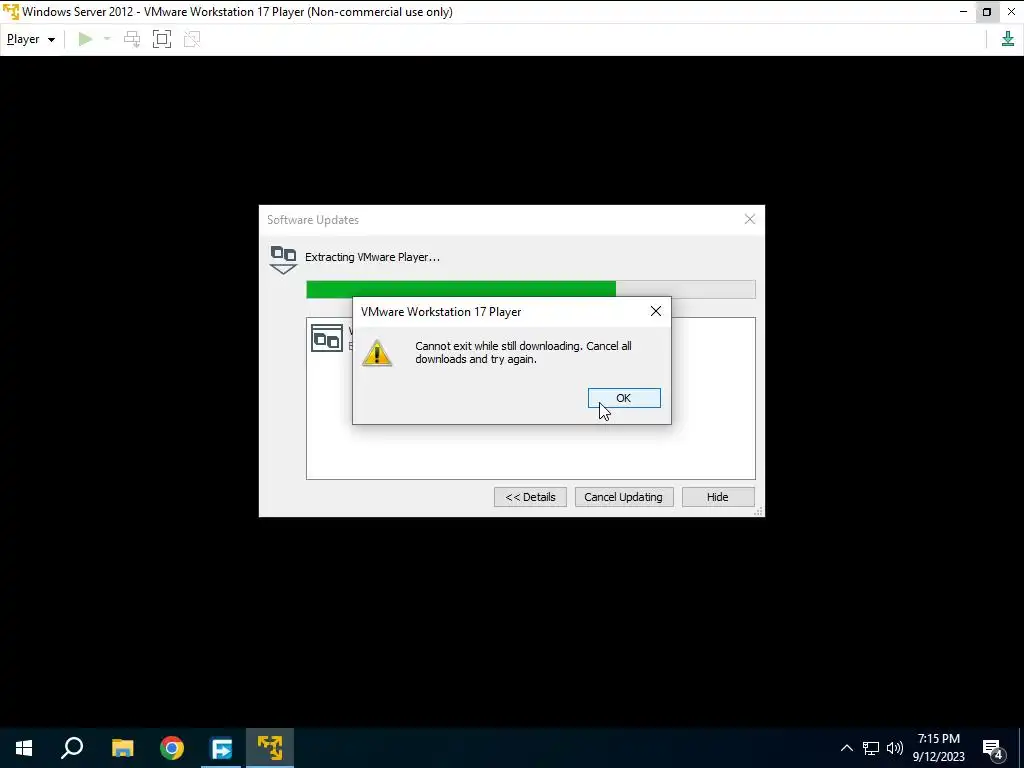Click the Send Ctrl+Alt+Del toolbar icon
1024x768 pixels.
click(132, 39)
